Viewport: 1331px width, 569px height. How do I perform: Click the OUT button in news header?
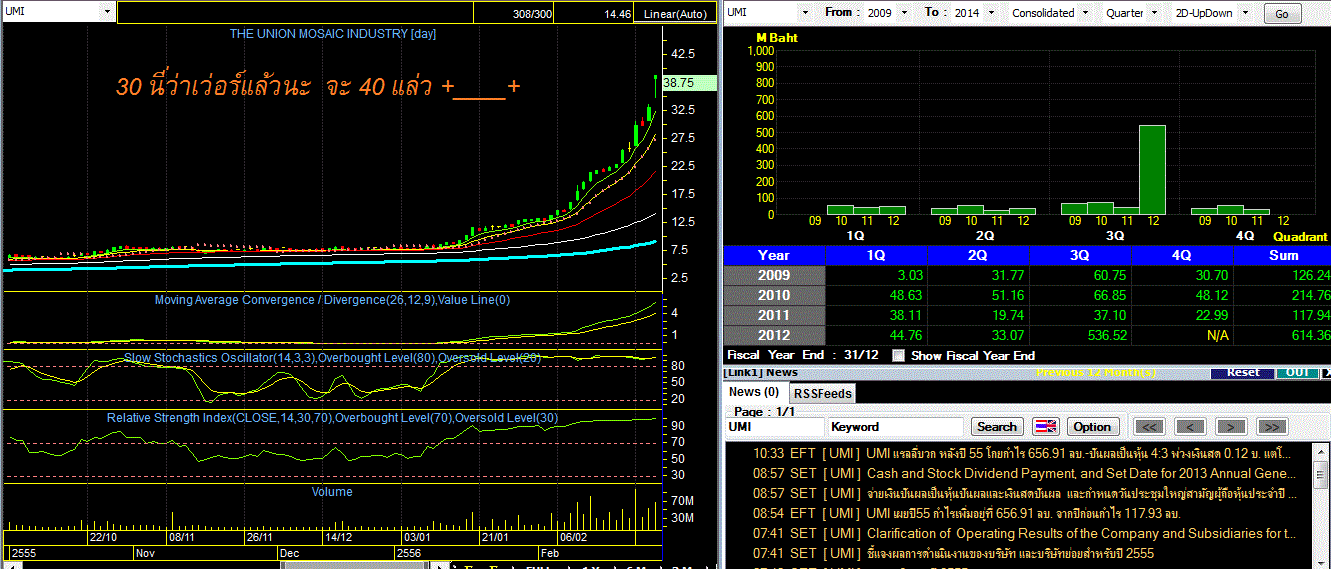[1297, 372]
